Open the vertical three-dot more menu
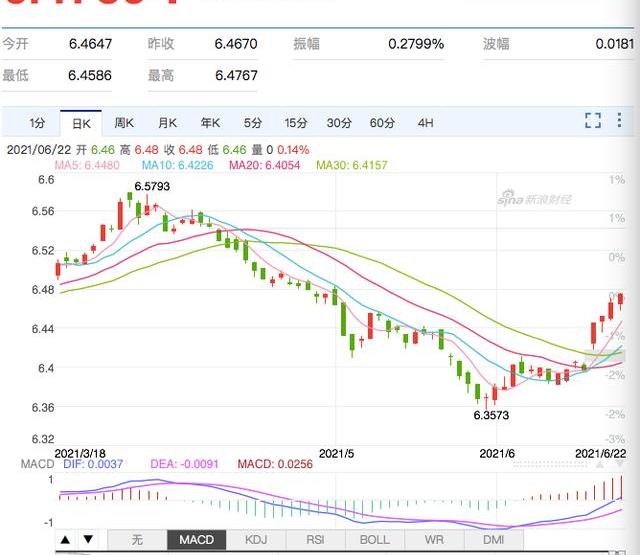Screen dimensions: 640x555 tap(619, 122)
